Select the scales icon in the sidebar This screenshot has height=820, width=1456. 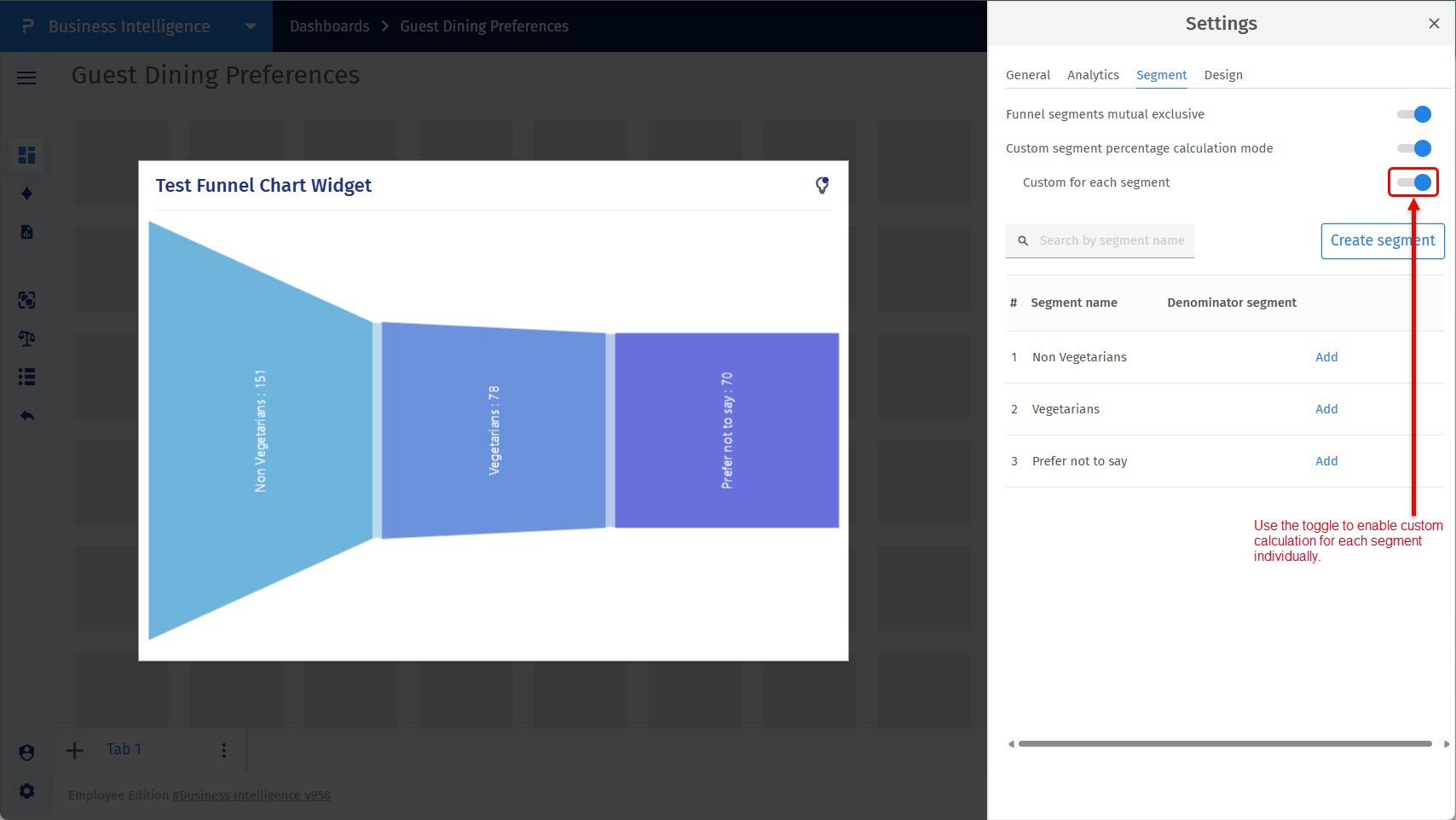tap(26, 338)
